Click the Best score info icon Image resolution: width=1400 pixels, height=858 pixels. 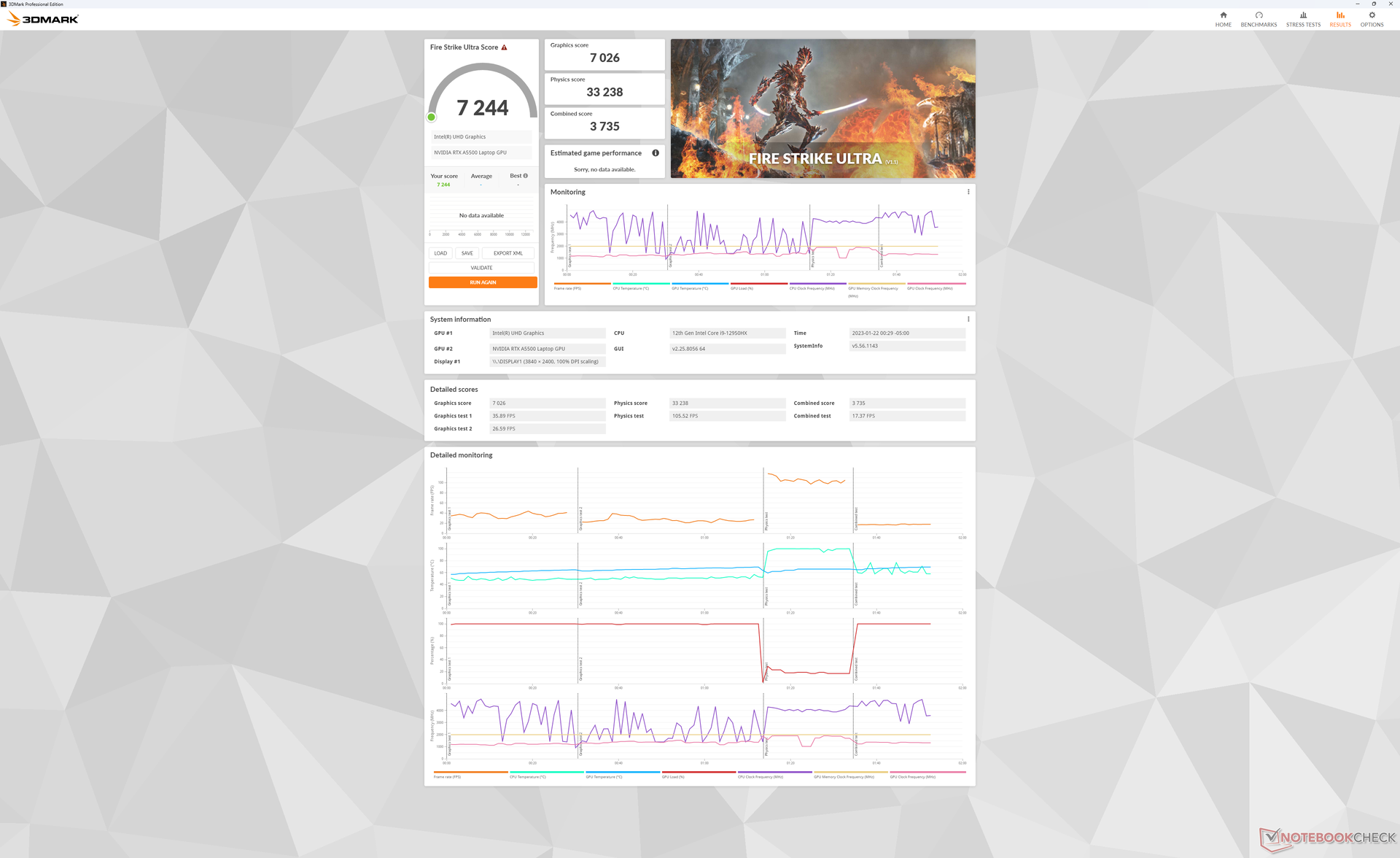pyautogui.click(x=525, y=176)
